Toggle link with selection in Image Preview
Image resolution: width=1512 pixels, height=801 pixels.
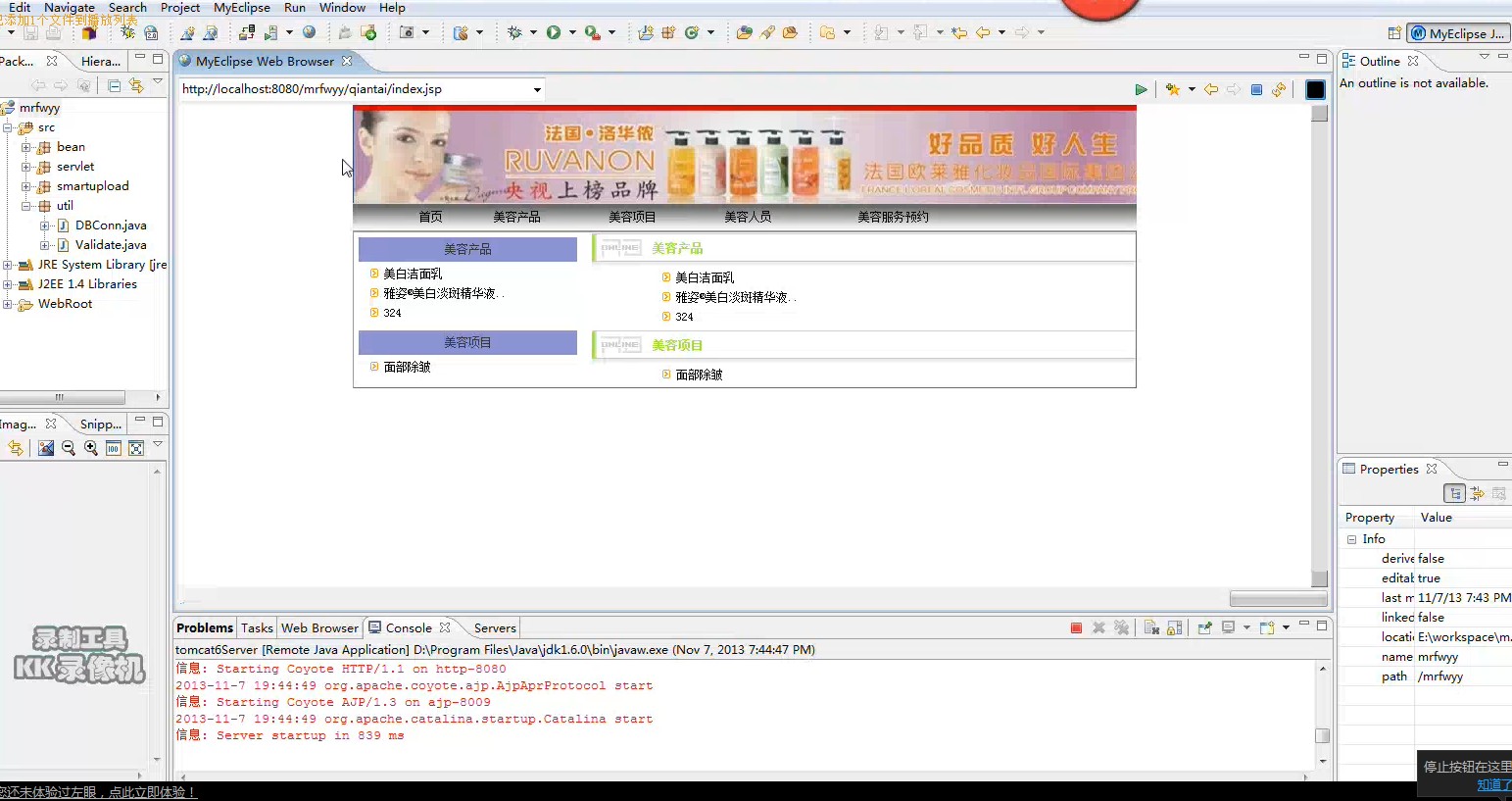[16, 448]
